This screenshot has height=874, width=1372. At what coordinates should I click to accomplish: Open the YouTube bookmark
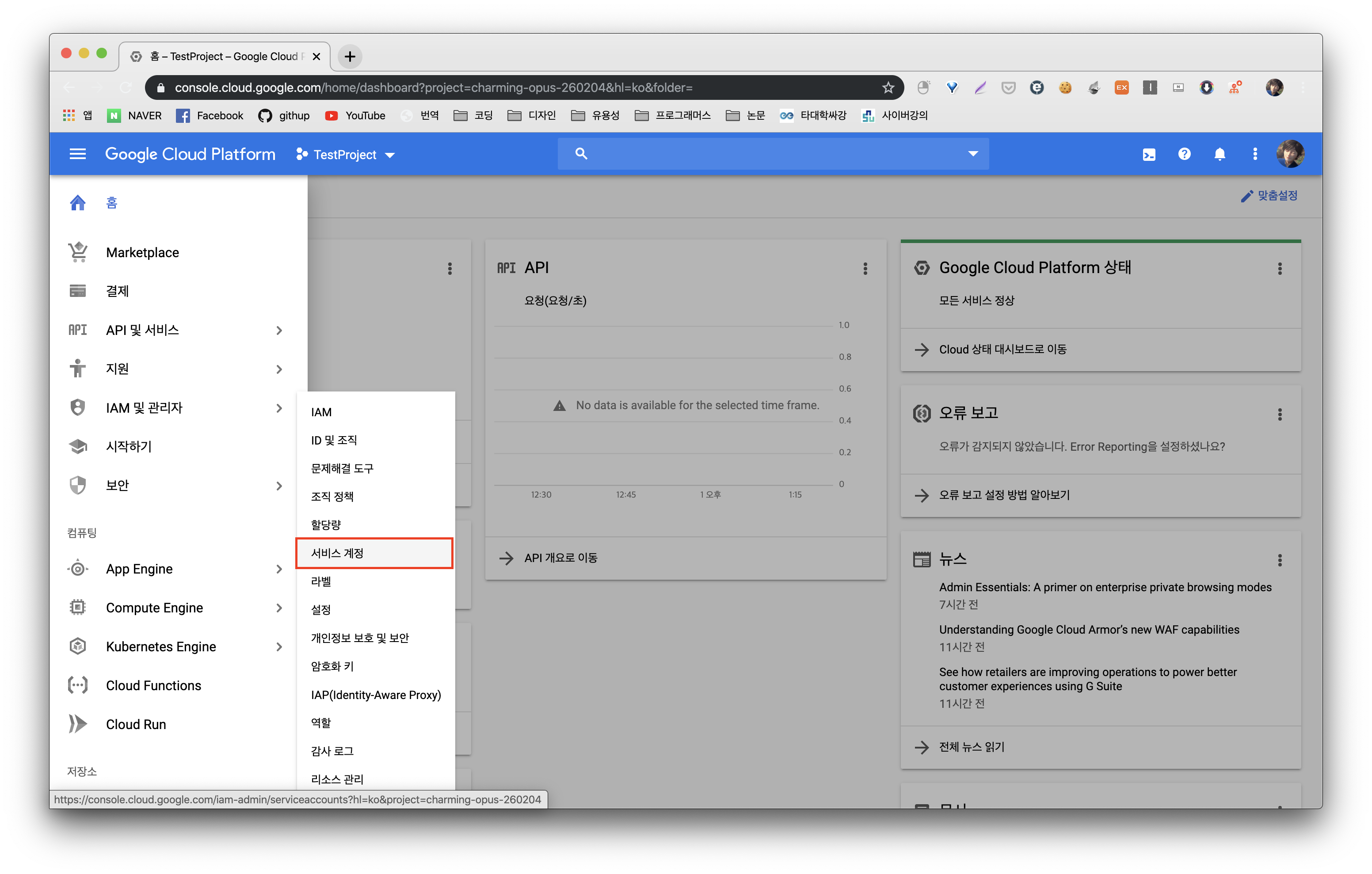click(355, 116)
